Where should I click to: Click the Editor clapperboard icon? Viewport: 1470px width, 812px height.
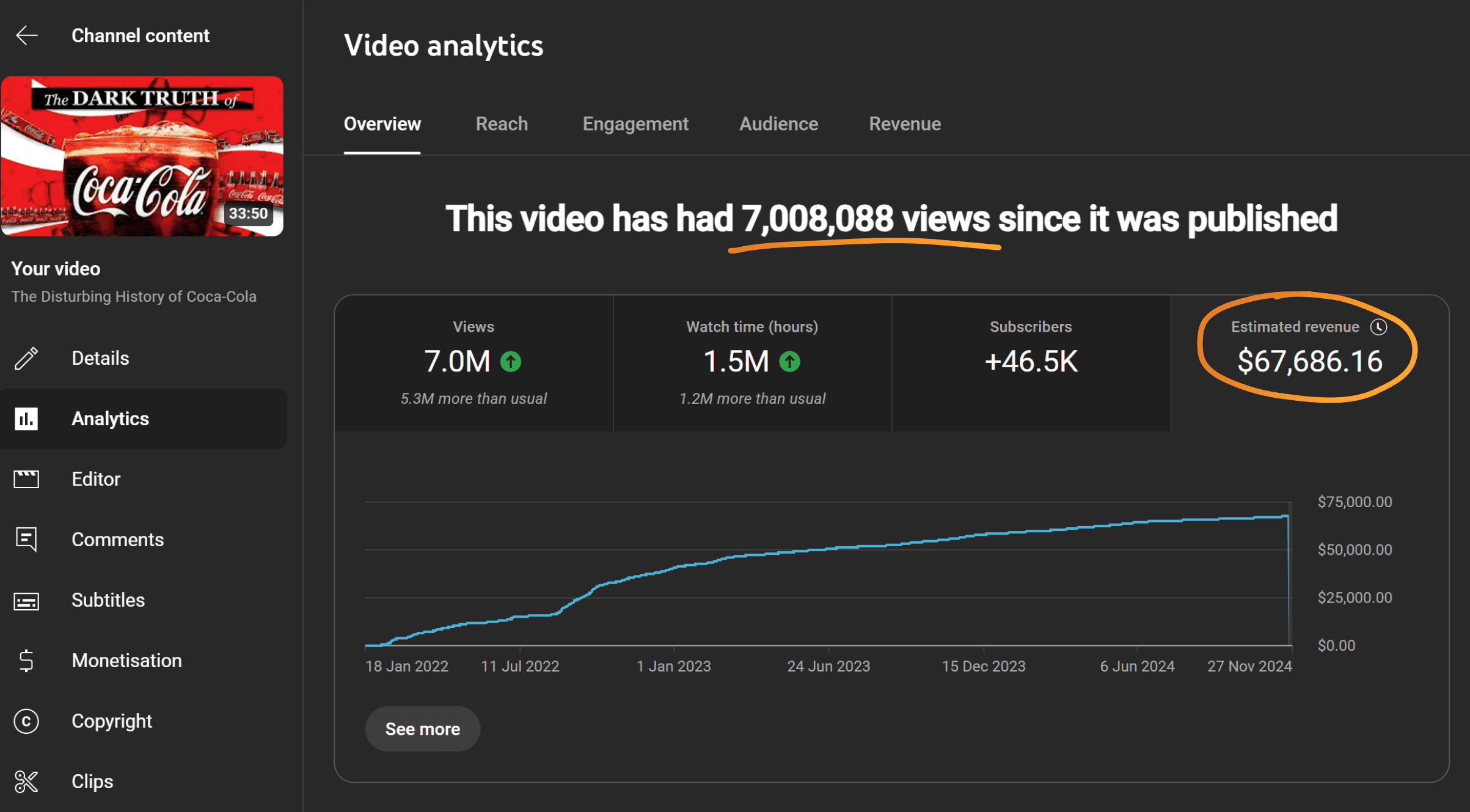26,479
